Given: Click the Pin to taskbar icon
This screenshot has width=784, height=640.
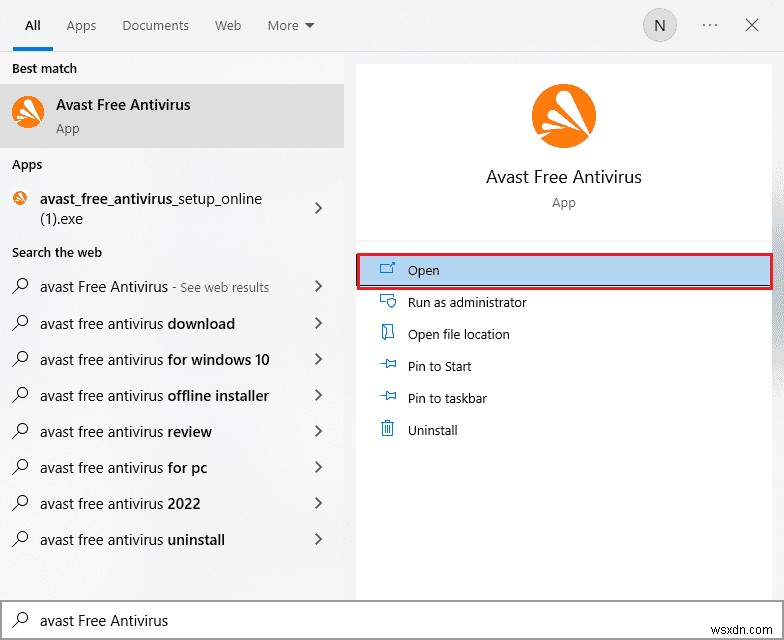Looking at the screenshot, I should 388,398.
